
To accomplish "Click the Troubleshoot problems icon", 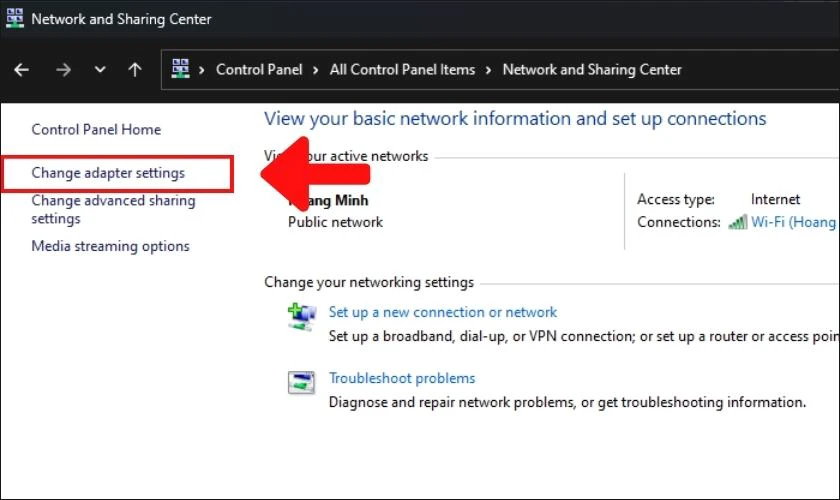I will [301, 384].
